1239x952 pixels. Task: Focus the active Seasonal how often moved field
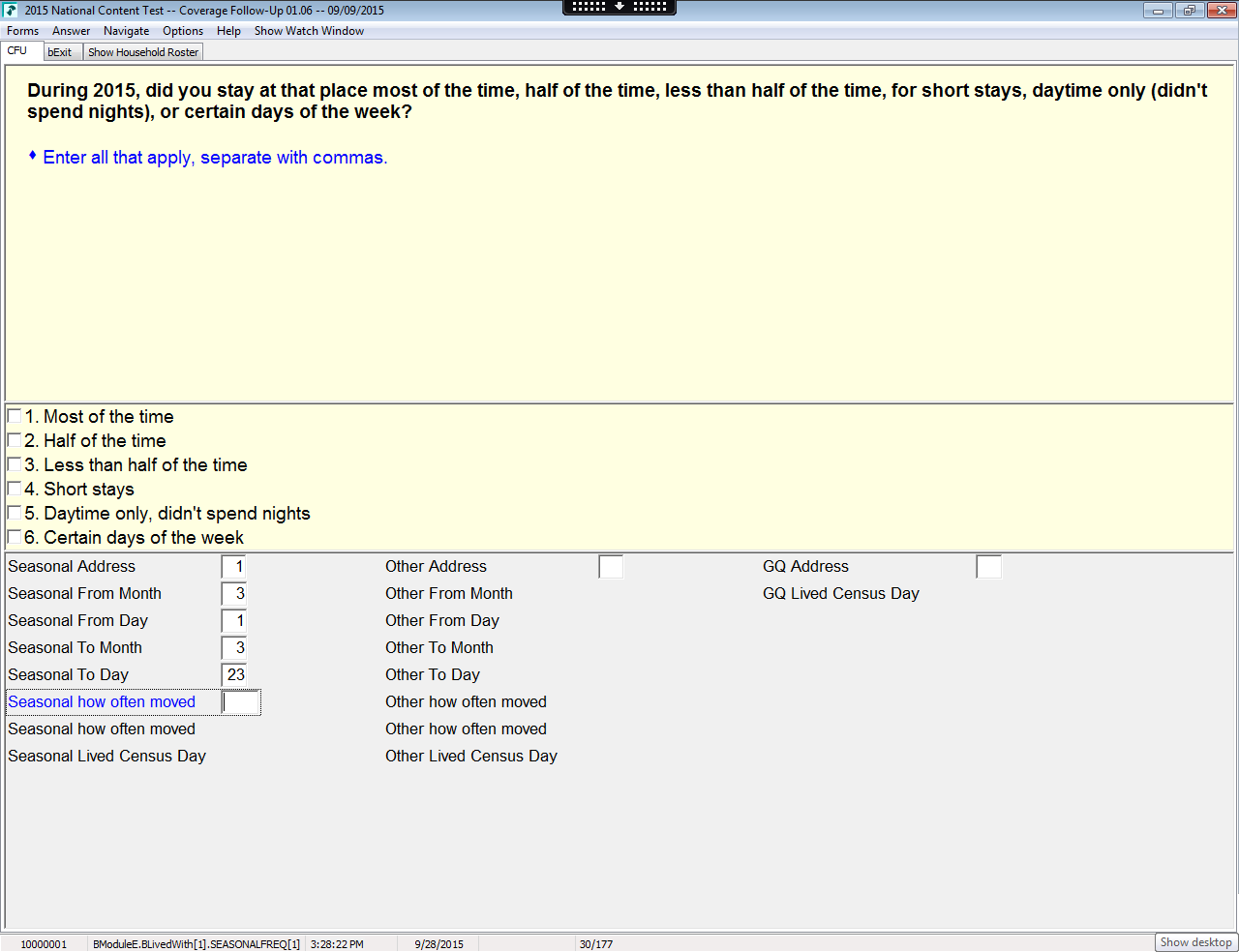pos(241,702)
